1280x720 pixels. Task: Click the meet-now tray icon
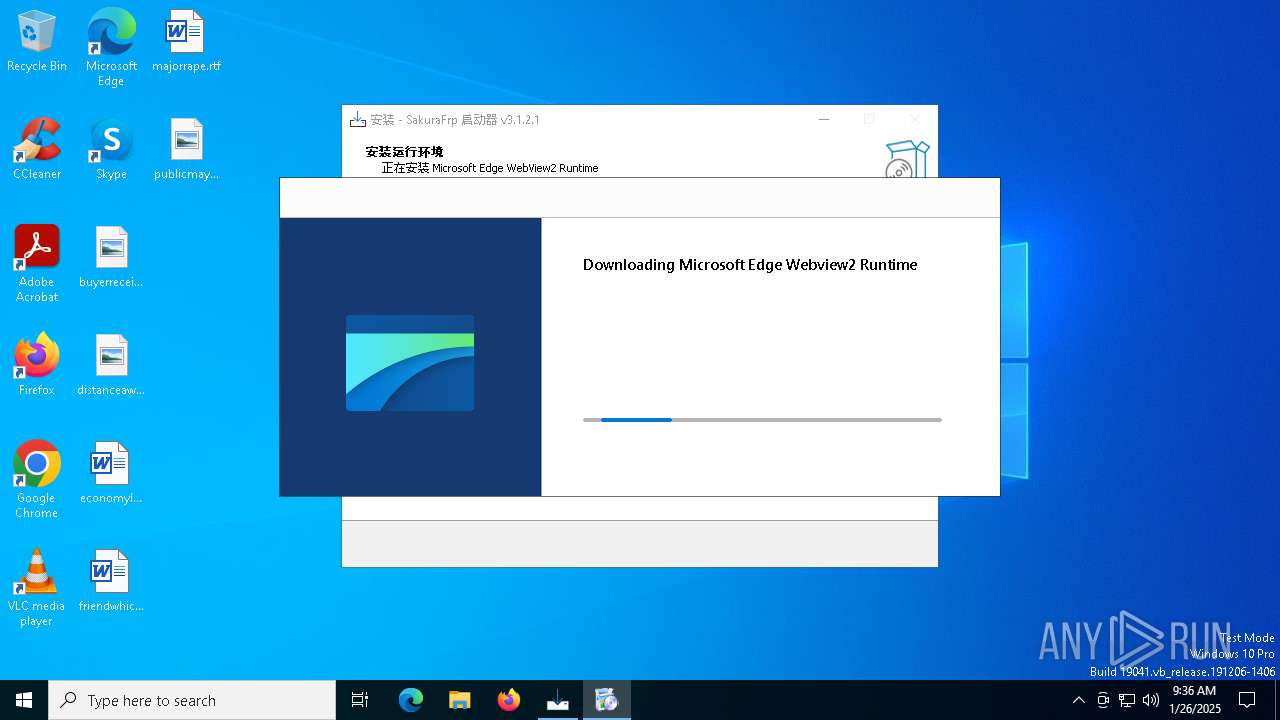pos(1103,700)
